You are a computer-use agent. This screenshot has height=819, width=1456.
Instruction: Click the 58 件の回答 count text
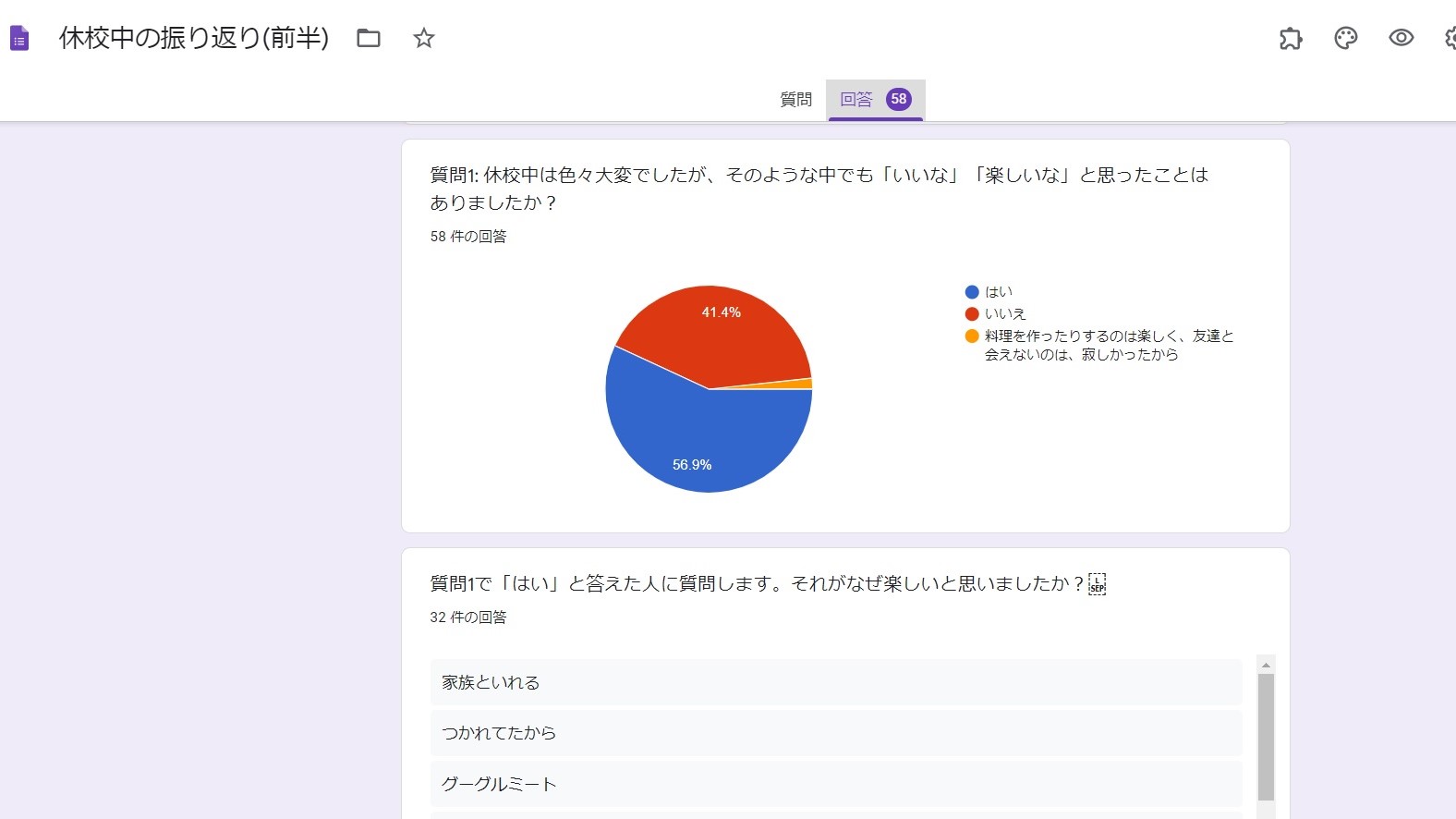click(x=468, y=237)
